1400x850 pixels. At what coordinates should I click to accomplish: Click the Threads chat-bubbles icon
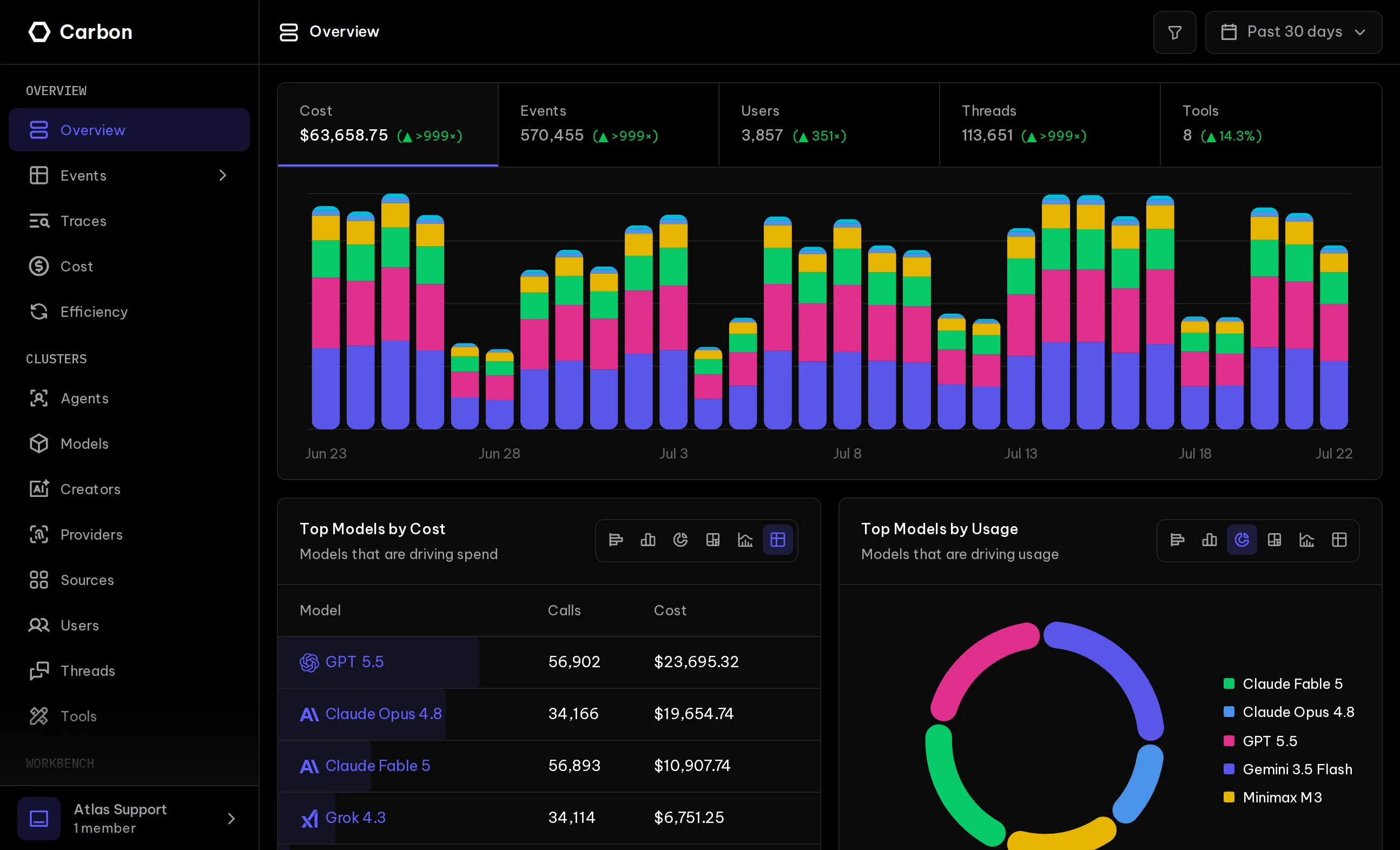[x=38, y=671]
